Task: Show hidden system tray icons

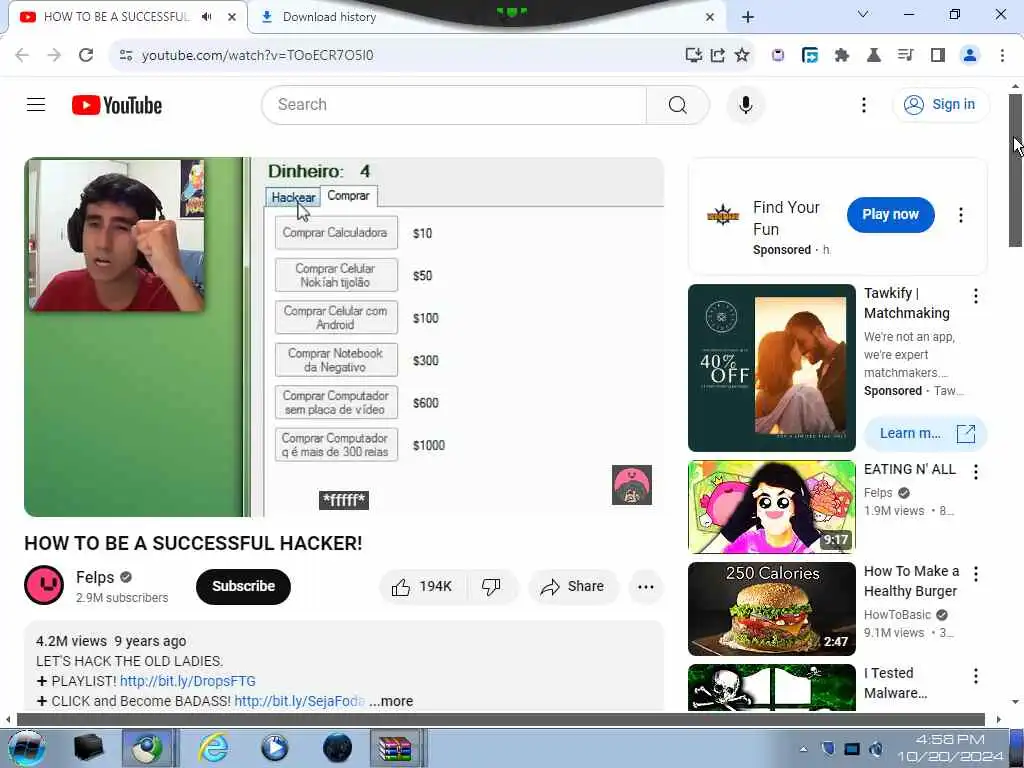Action: pyautogui.click(x=803, y=749)
